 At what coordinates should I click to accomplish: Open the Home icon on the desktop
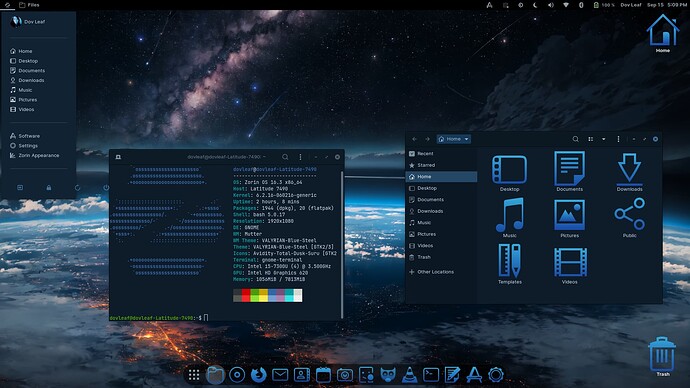663,33
